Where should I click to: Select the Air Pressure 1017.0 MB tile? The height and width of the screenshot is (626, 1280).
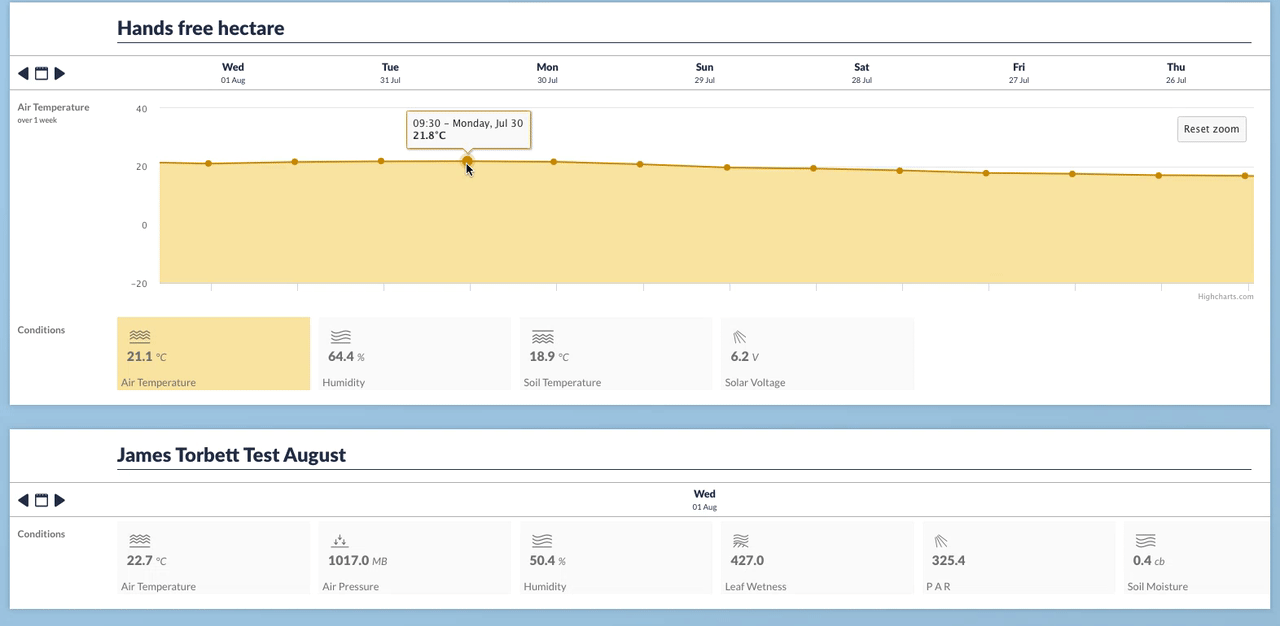click(415, 558)
